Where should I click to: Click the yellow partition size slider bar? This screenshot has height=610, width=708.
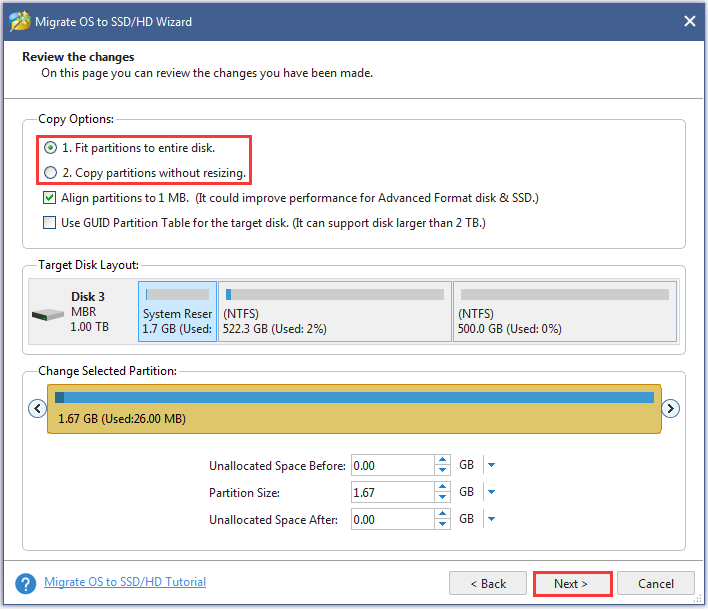point(354,409)
